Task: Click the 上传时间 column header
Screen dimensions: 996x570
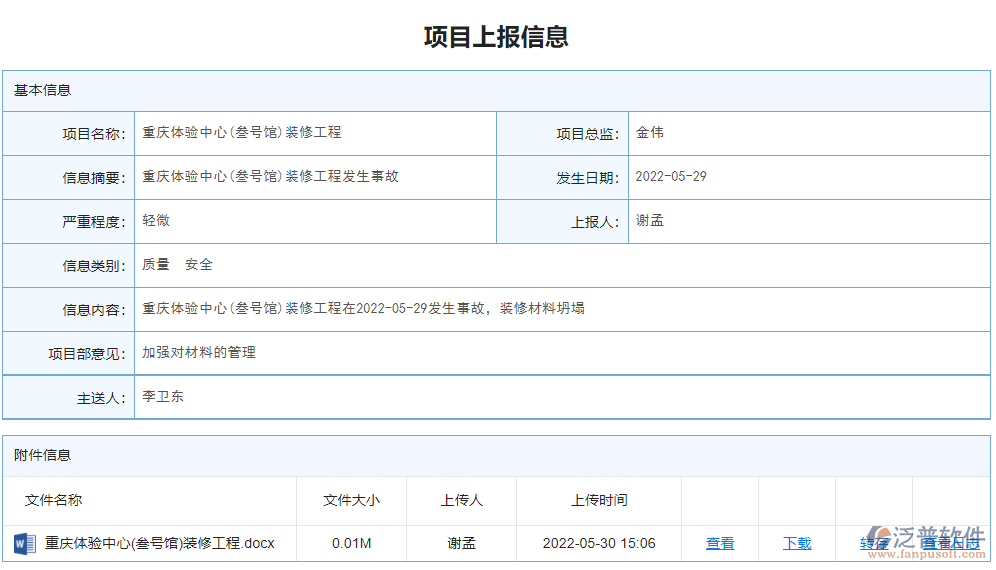Action: (599, 500)
